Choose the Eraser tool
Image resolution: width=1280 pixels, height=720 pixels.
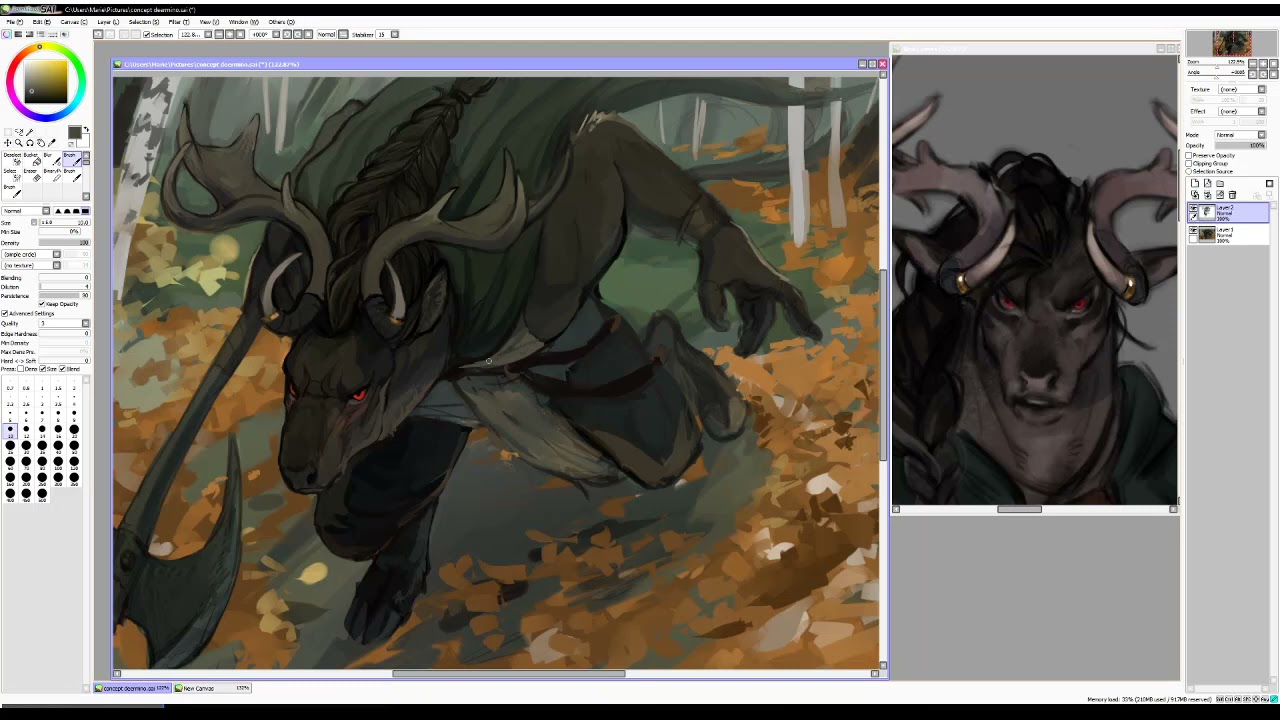coord(33,174)
